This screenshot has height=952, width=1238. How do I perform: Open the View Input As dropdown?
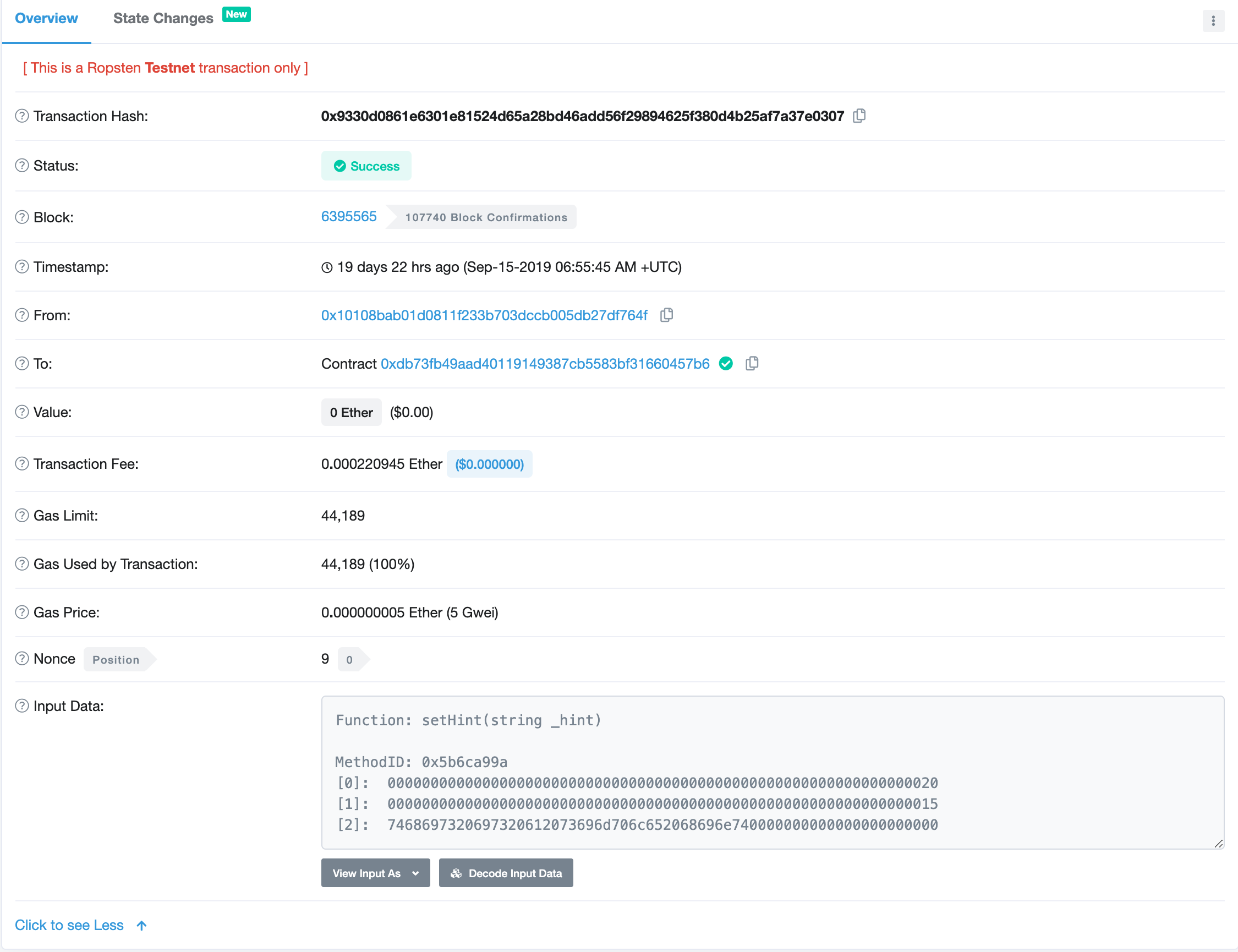click(375, 873)
